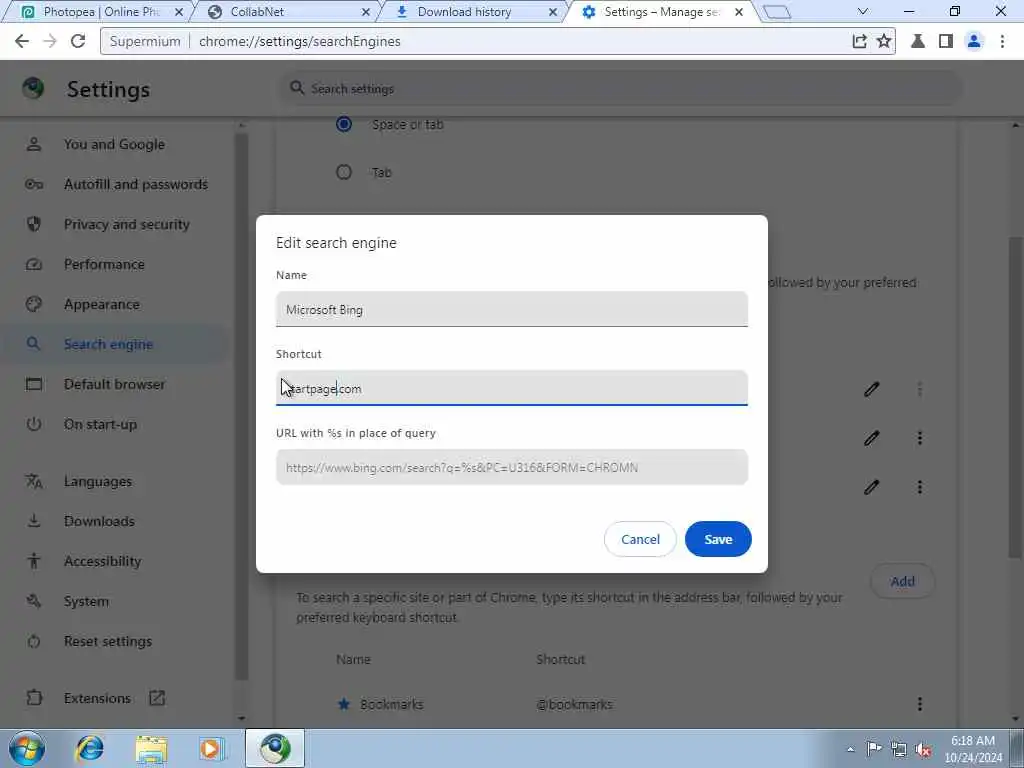This screenshot has height=768, width=1024.
Task: Toggle the side panel icon
Action: coord(946,41)
